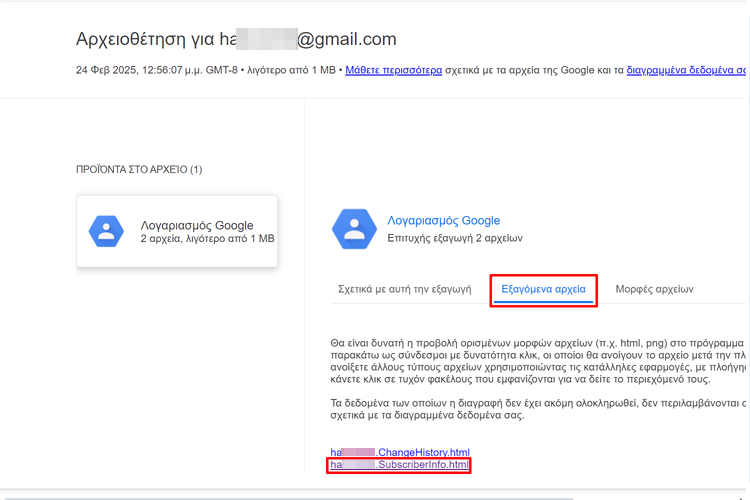Click the 'Επιτυχής εξαγωγή 2 αρχείων' status text

click(x=455, y=238)
